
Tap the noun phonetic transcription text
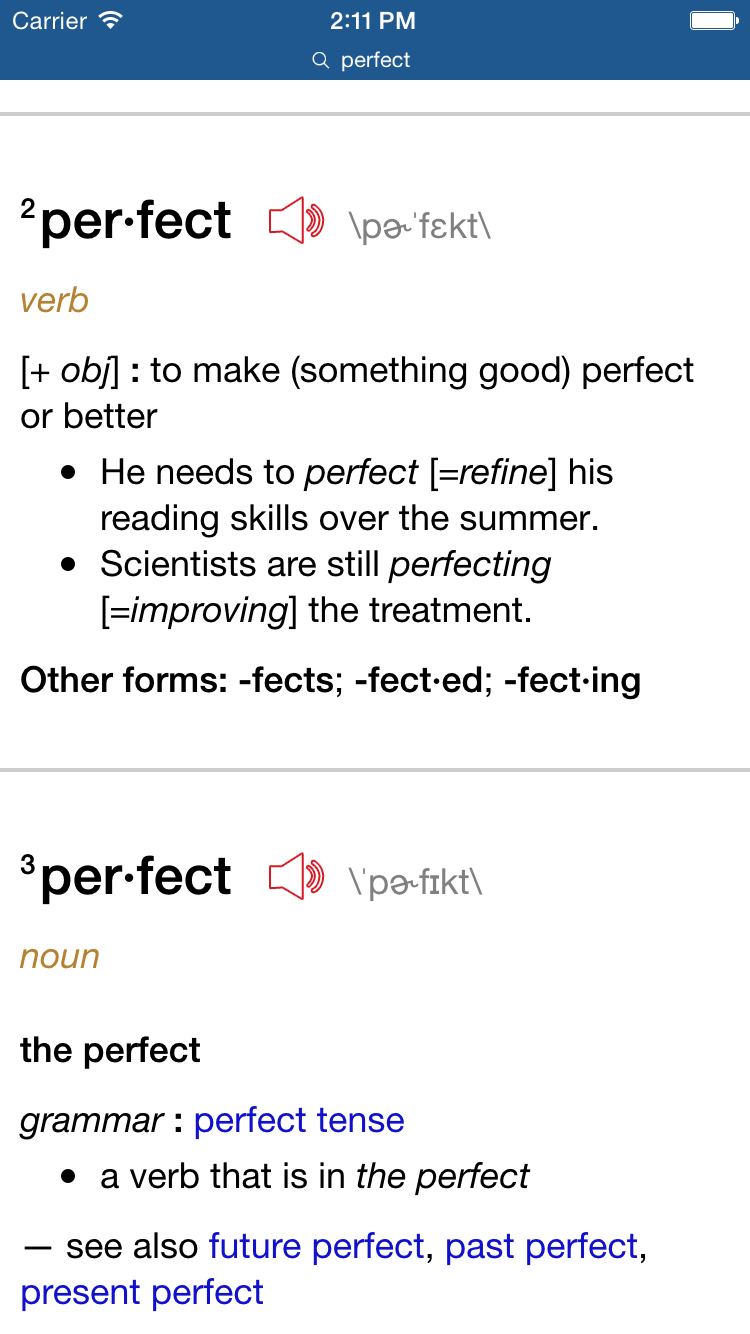pos(415,882)
